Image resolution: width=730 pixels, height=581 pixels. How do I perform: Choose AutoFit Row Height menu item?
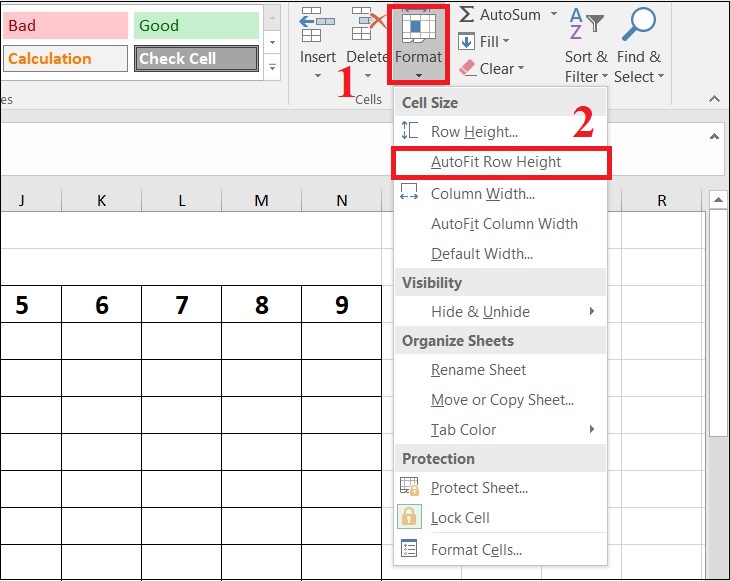[496, 162]
